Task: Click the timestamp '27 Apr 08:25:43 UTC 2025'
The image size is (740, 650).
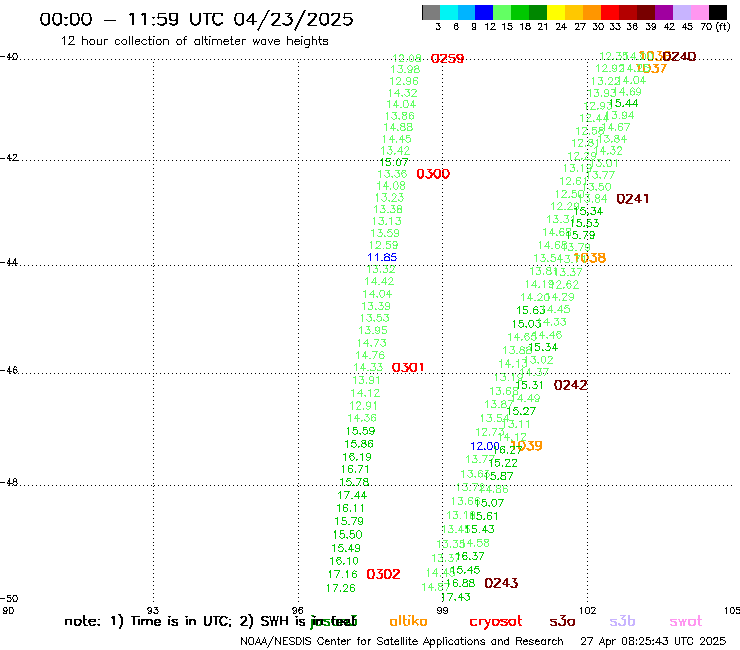Action: coord(653,641)
